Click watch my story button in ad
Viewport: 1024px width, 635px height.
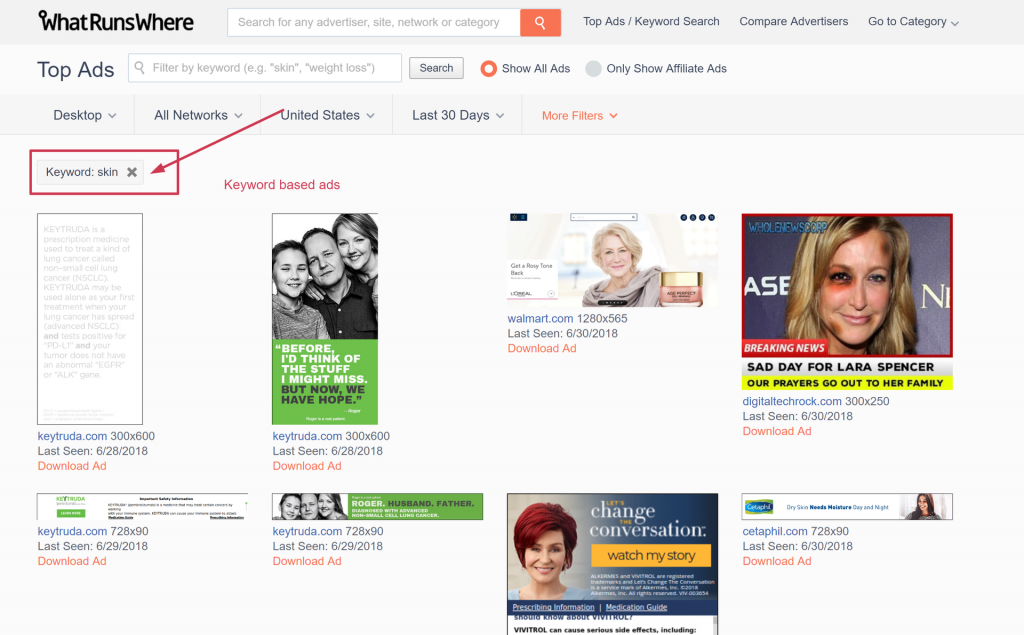pyautogui.click(x=651, y=555)
